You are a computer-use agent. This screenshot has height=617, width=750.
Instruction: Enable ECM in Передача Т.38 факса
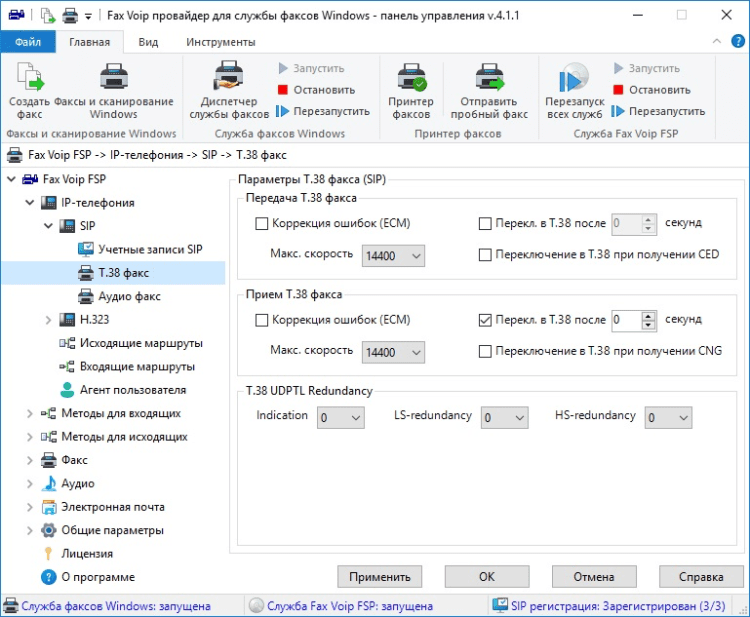click(x=262, y=223)
